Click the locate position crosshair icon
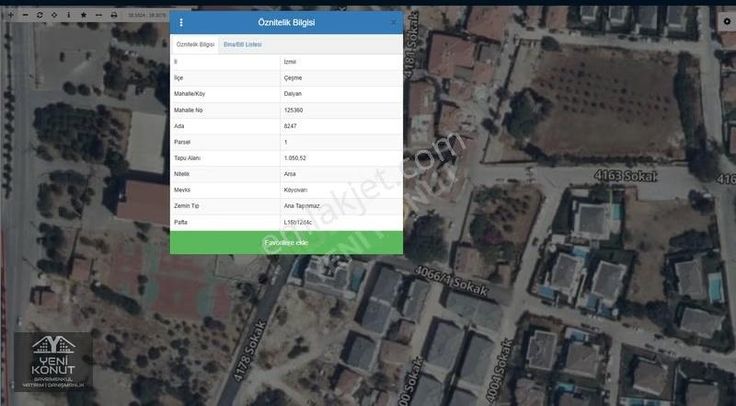736x406 pixels. pyautogui.click(x=53, y=16)
